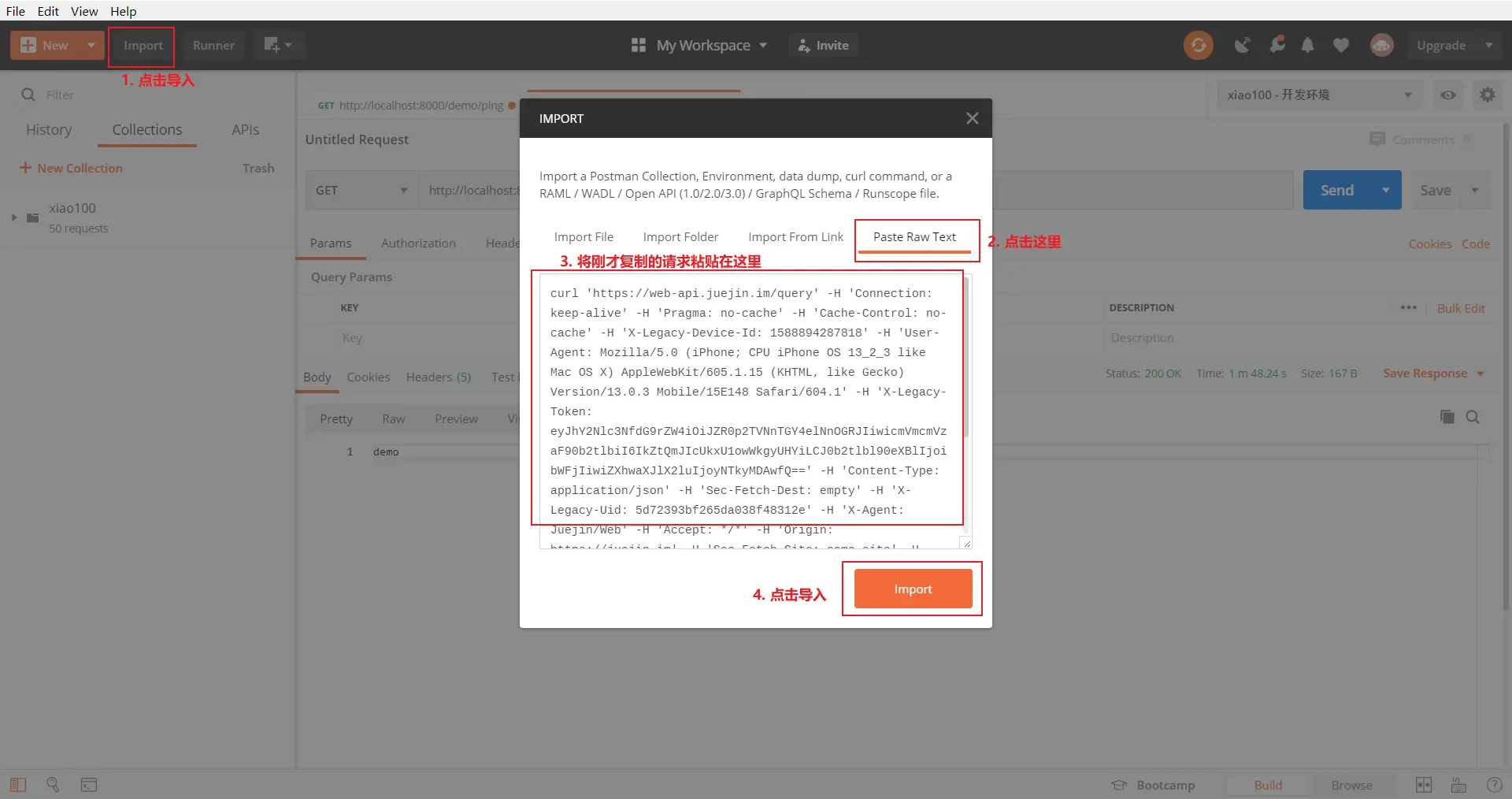Open keyboard shortcuts icon in status bar
The height and width of the screenshot is (799, 1512).
coord(1458,785)
